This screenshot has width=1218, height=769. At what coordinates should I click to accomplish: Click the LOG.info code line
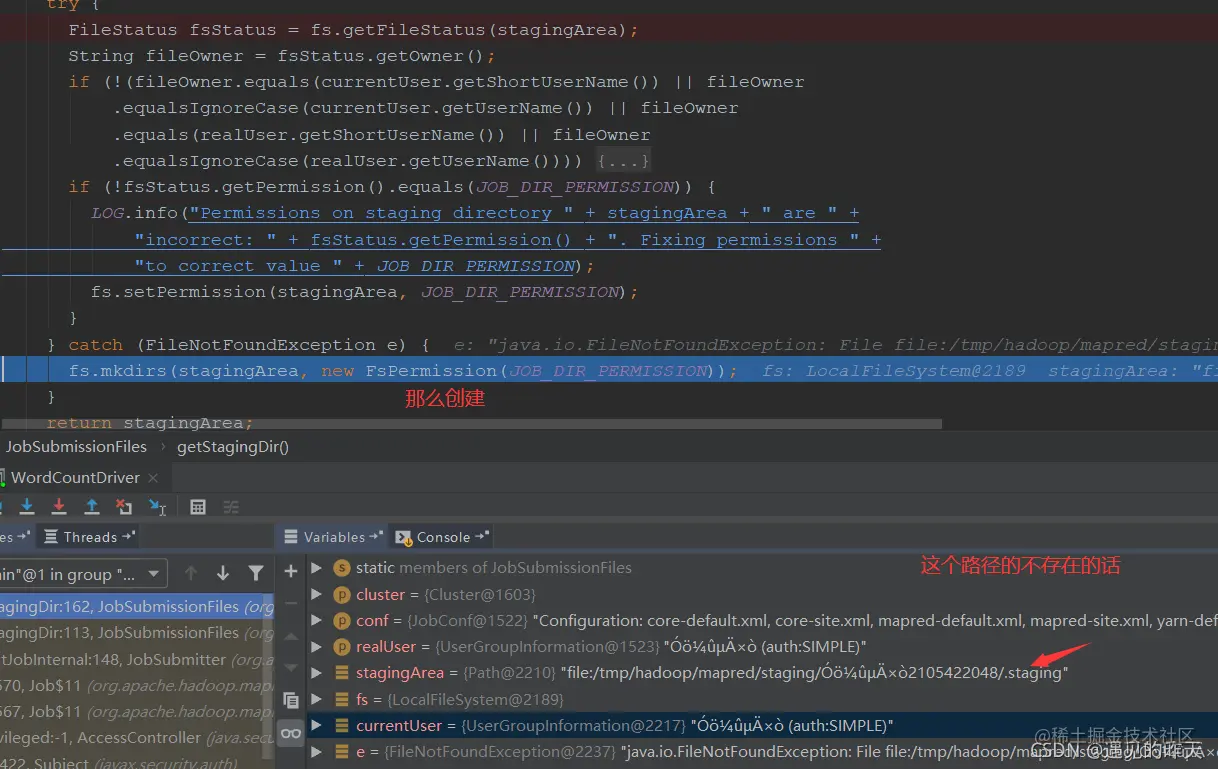pyautogui.click(x=475, y=213)
